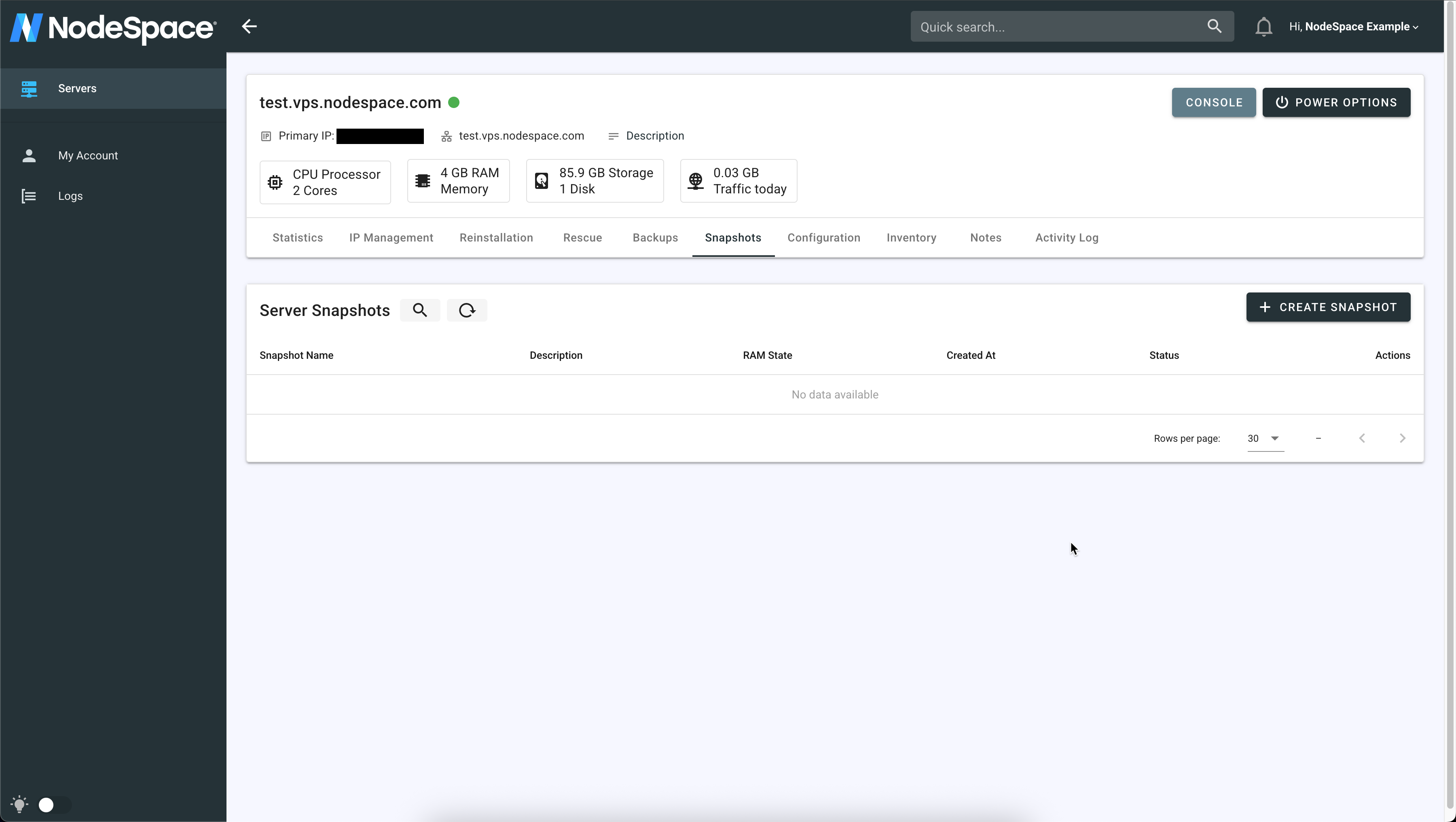The width and height of the screenshot is (1456, 822).
Task: Open Logs in the sidebar
Action: [x=70, y=196]
